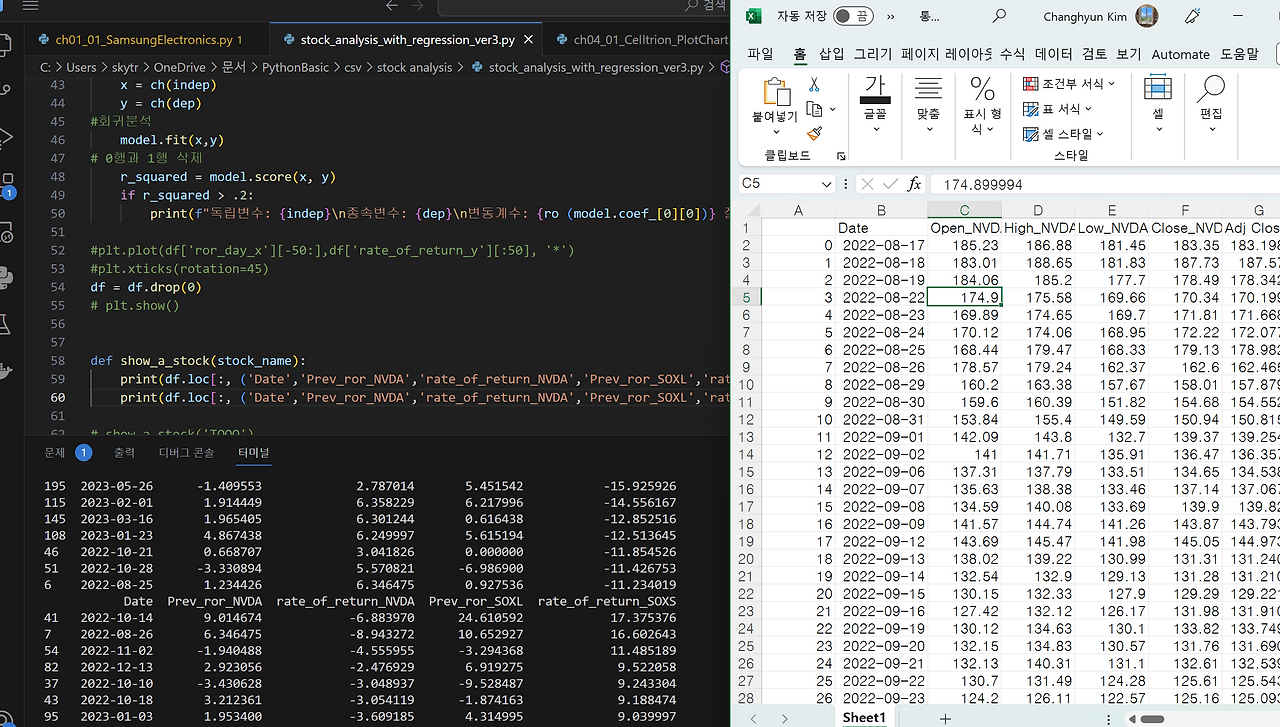Click the Excel paste clipboard icon
1280x727 pixels.
pyautogui.click(x=775, y=92)
